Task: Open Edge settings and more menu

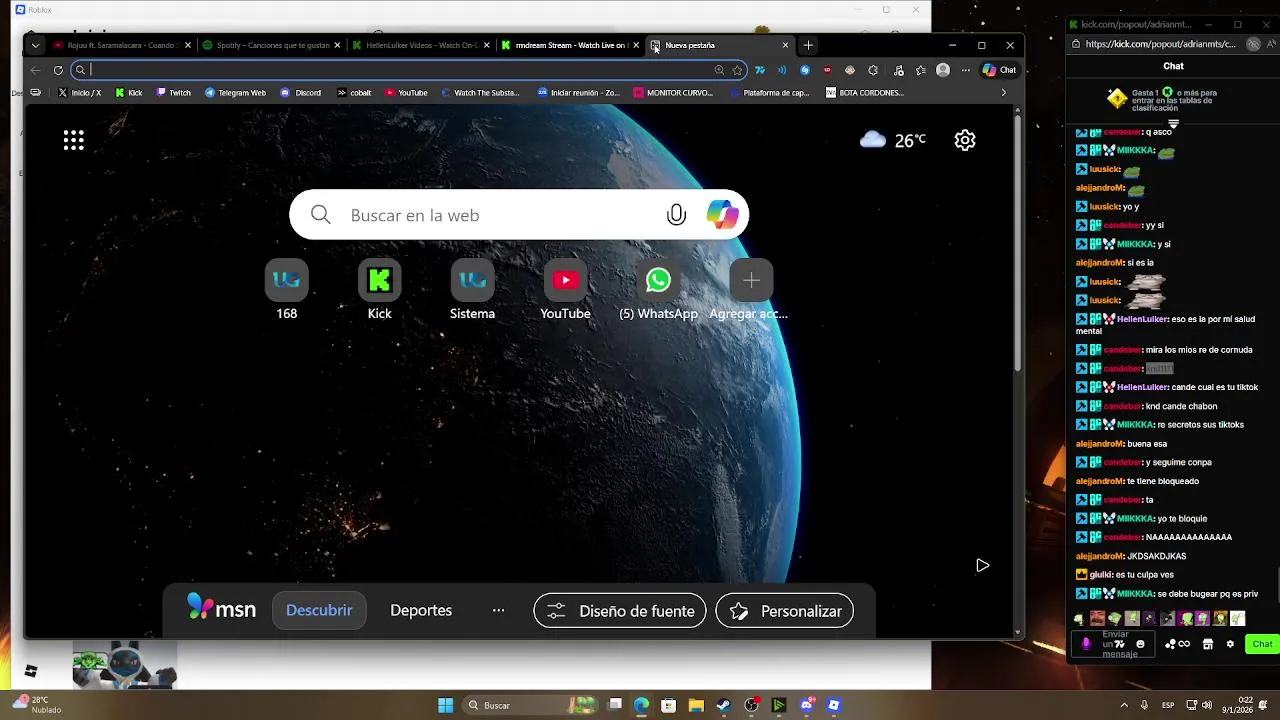Action: click(965, 70)
